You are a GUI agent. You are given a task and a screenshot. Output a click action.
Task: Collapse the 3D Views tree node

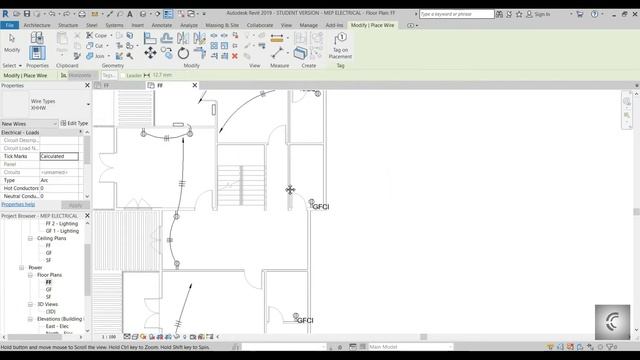30,304
